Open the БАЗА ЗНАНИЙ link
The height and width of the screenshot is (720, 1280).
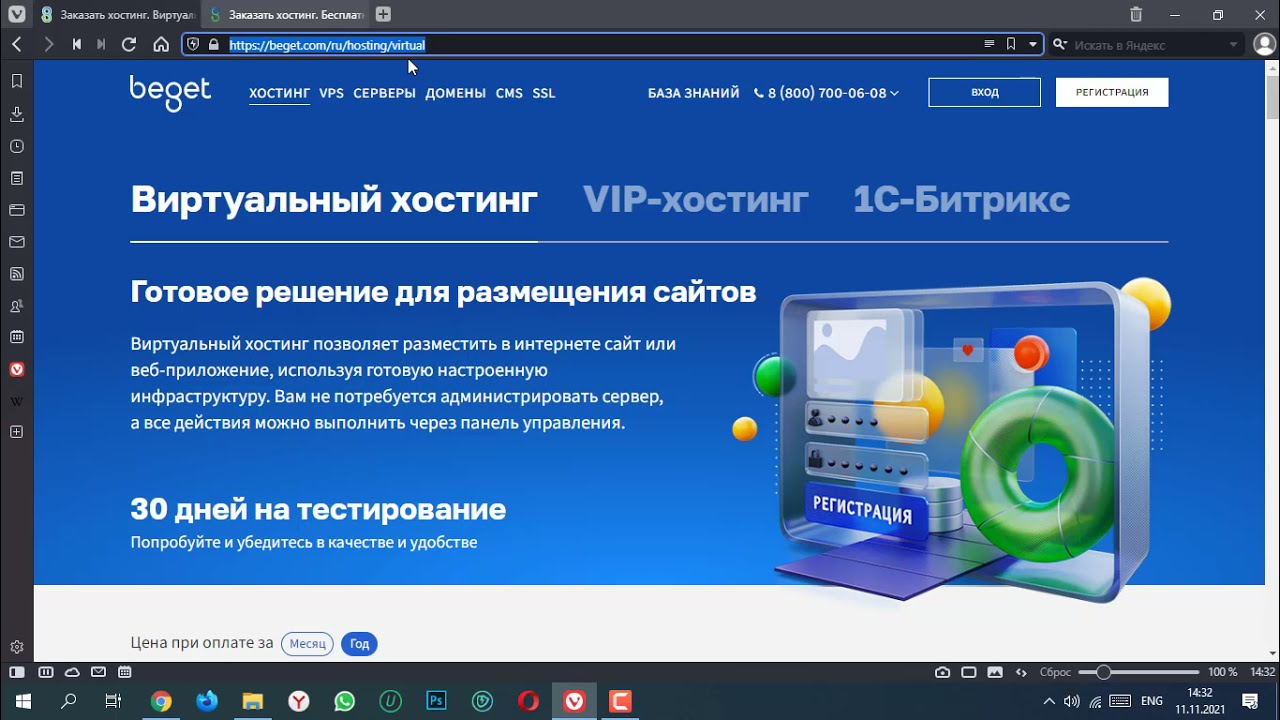coord(693,93)
